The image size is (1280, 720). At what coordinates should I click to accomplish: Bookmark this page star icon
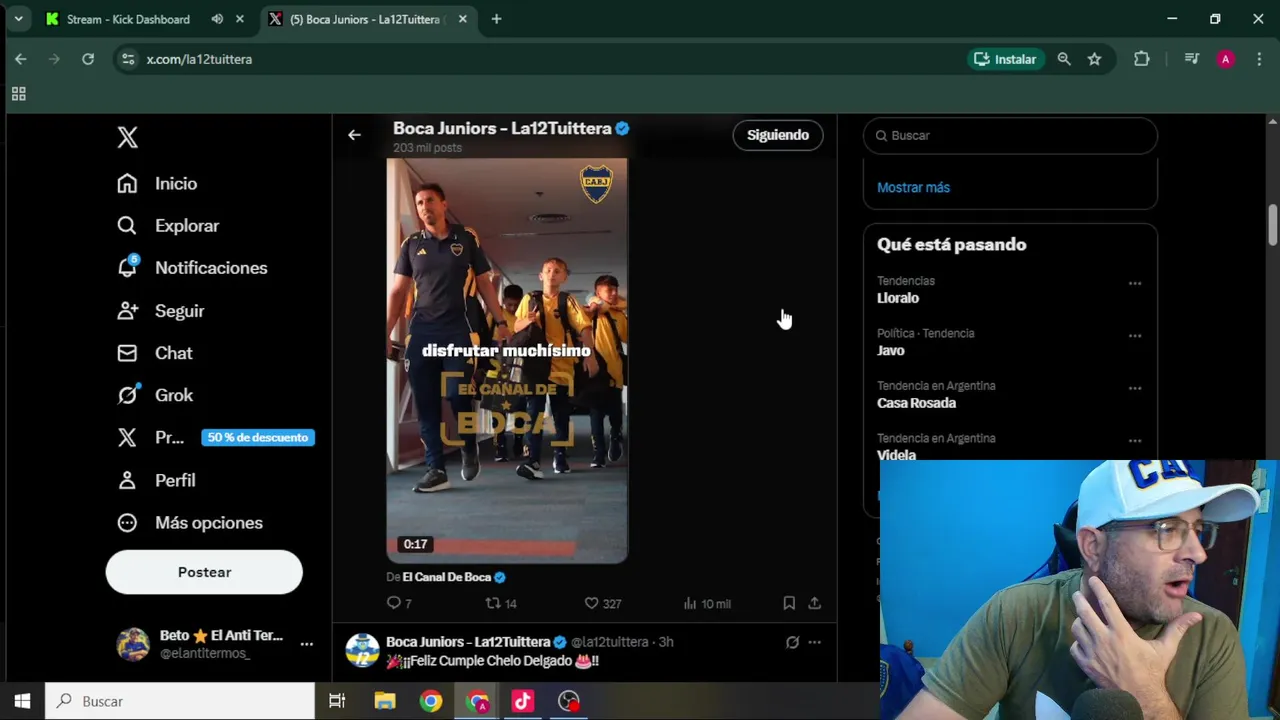click(x=1095, y=59)
